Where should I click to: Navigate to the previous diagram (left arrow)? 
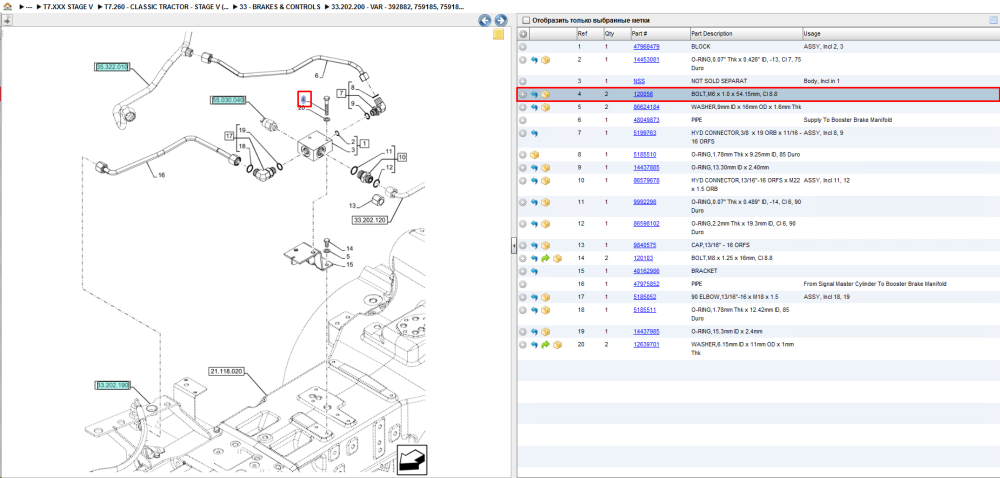tap(485, 20)
